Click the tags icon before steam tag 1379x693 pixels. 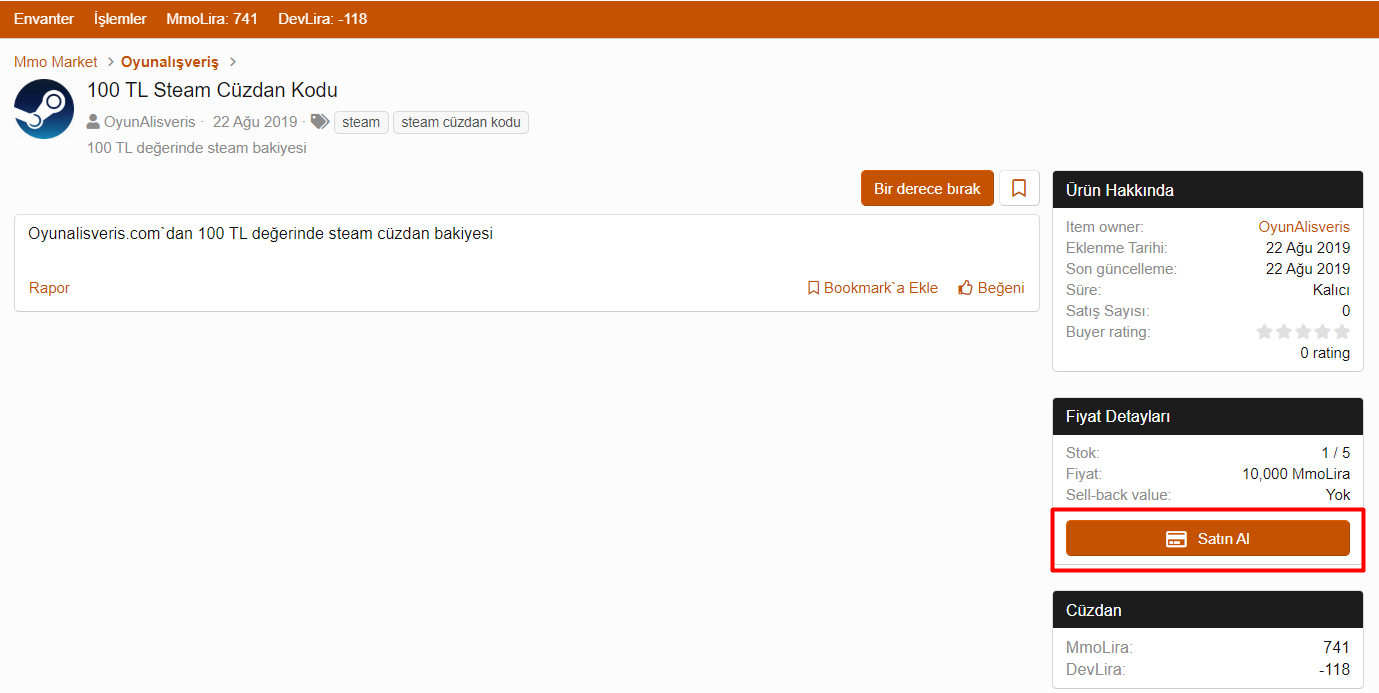pos(319,122)
